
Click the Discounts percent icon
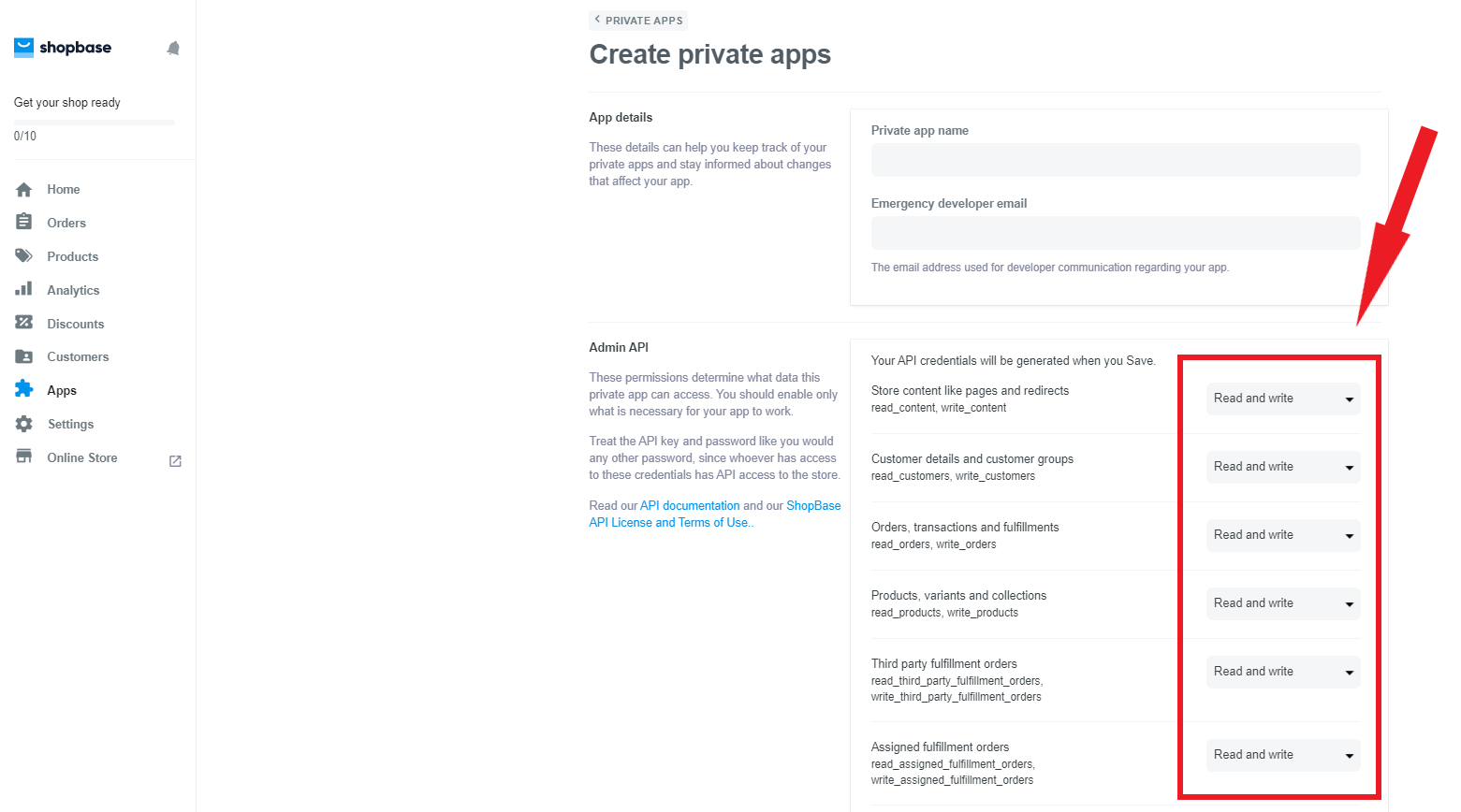(x=24, y=323)
